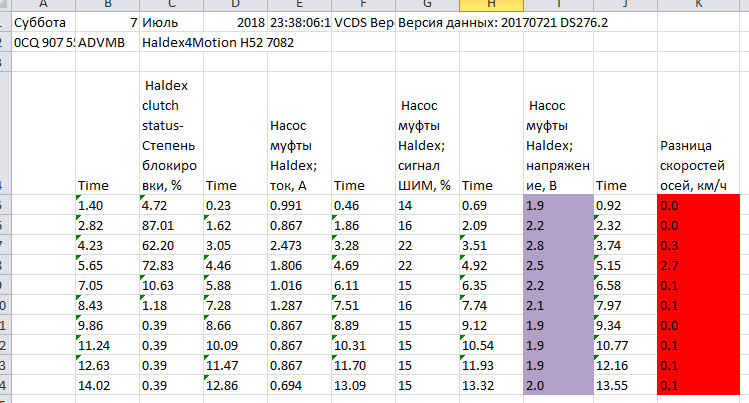Click the month cell Июль
The image size is (749, 403).
171,22
